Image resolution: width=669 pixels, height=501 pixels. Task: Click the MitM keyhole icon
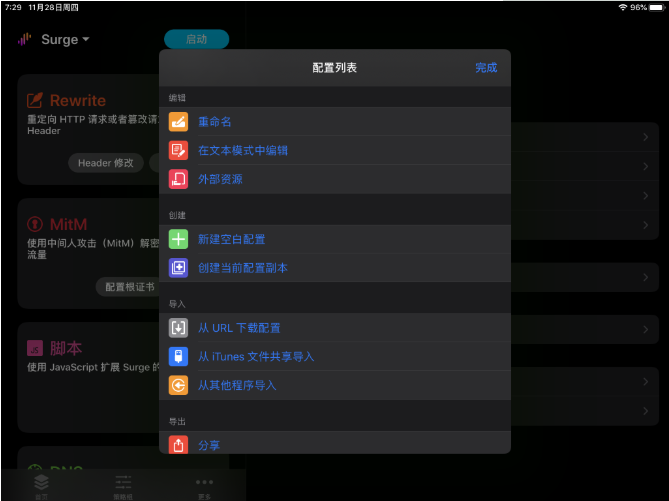[35, 224]
